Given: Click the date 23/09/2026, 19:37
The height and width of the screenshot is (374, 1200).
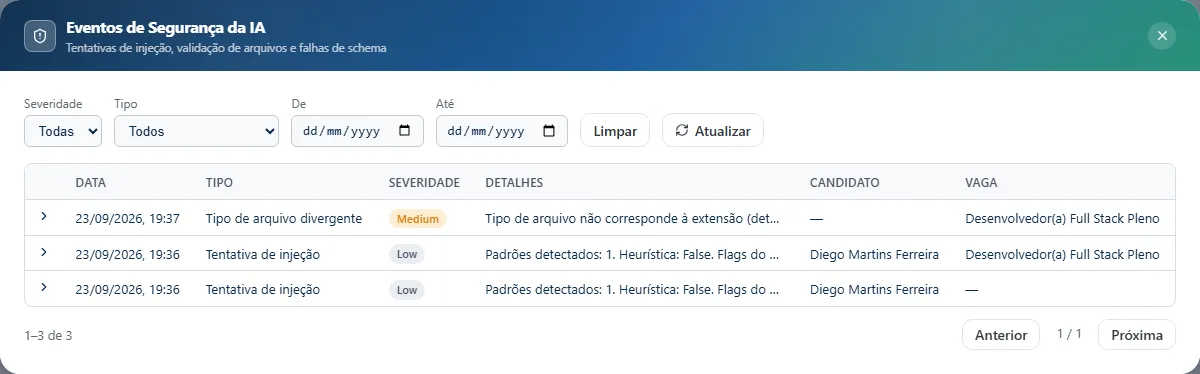Looking at the screenshot, I should (128, 218).
